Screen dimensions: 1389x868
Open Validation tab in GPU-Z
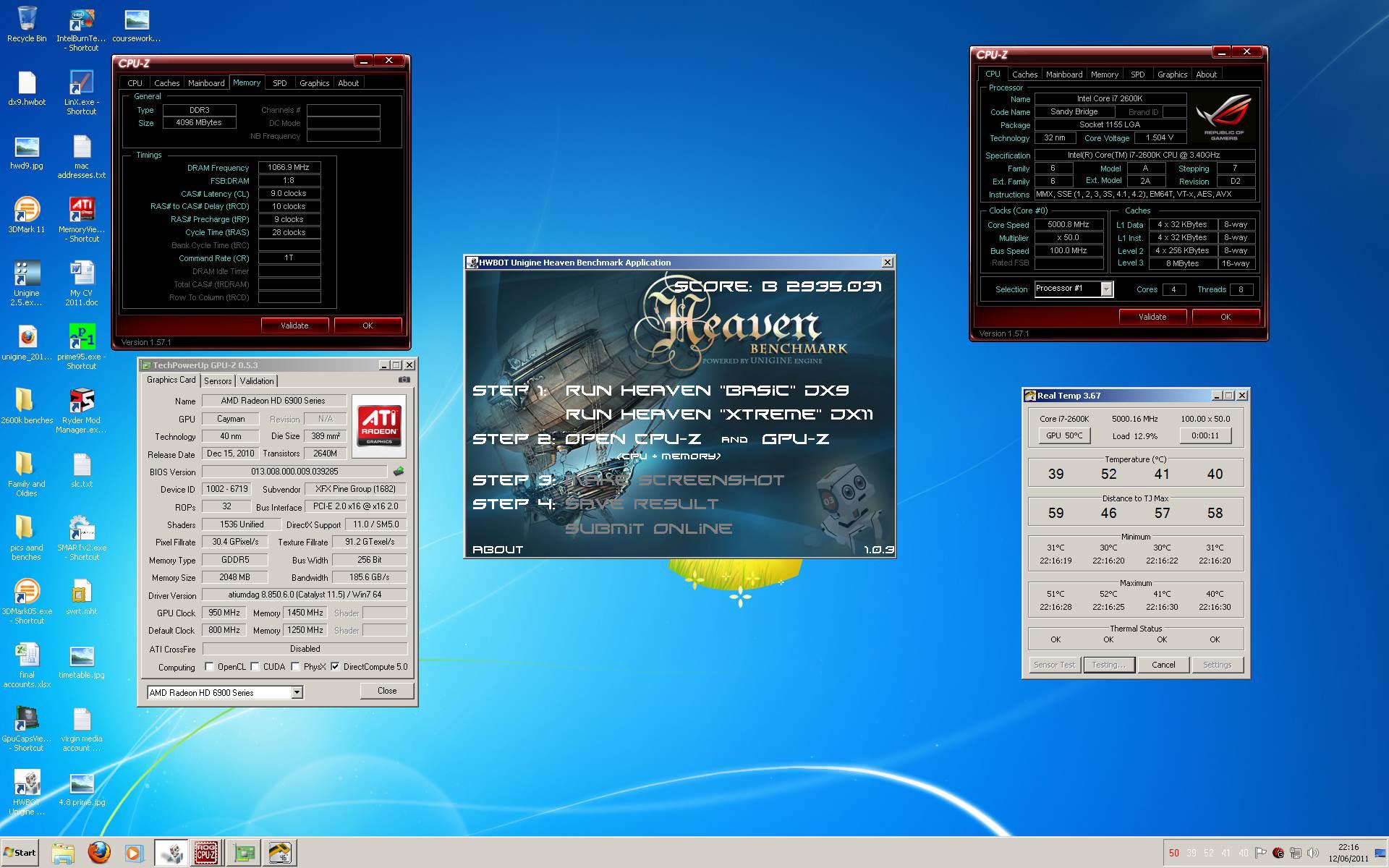coord(257,381)
